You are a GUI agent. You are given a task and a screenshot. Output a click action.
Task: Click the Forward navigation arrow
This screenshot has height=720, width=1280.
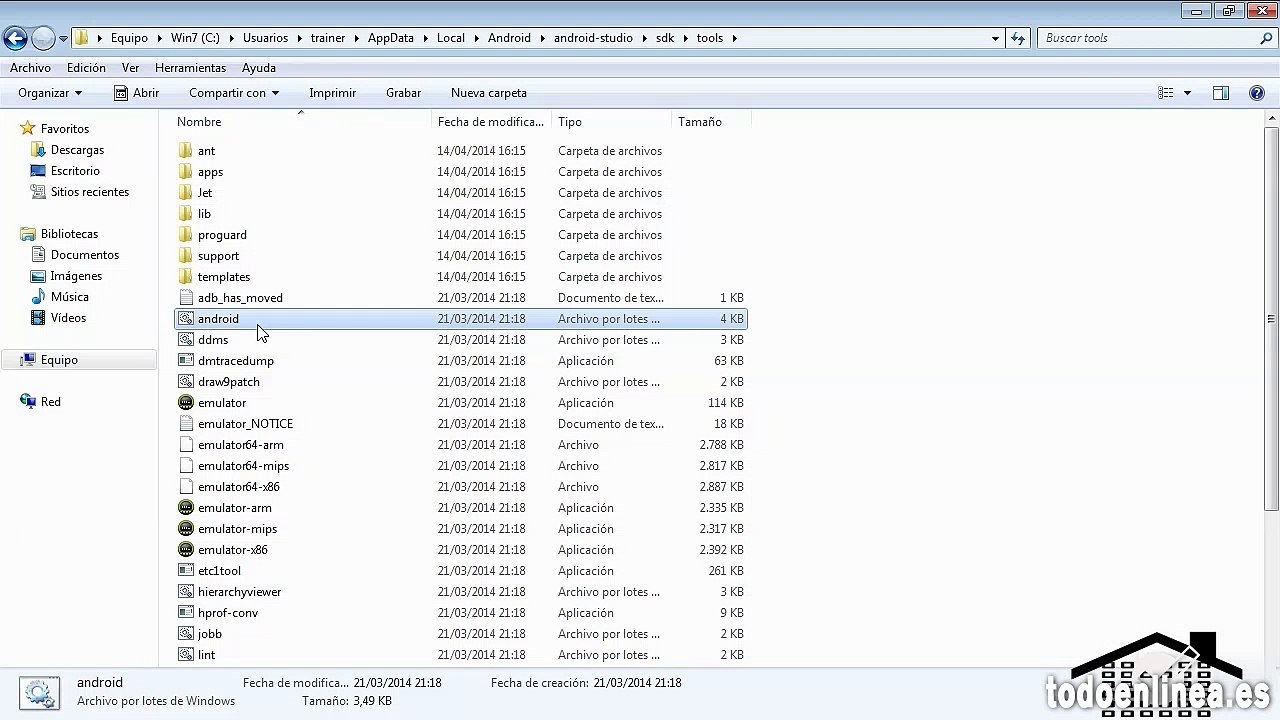tap(43, 38)
